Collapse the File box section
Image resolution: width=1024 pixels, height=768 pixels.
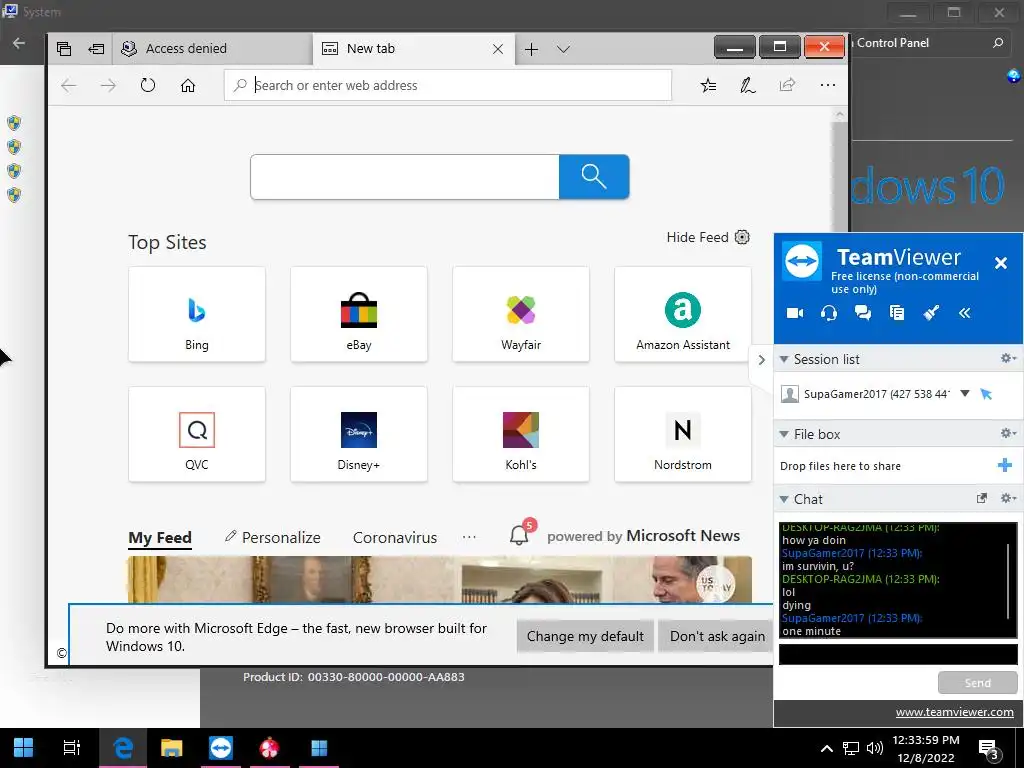click(784, 434)
